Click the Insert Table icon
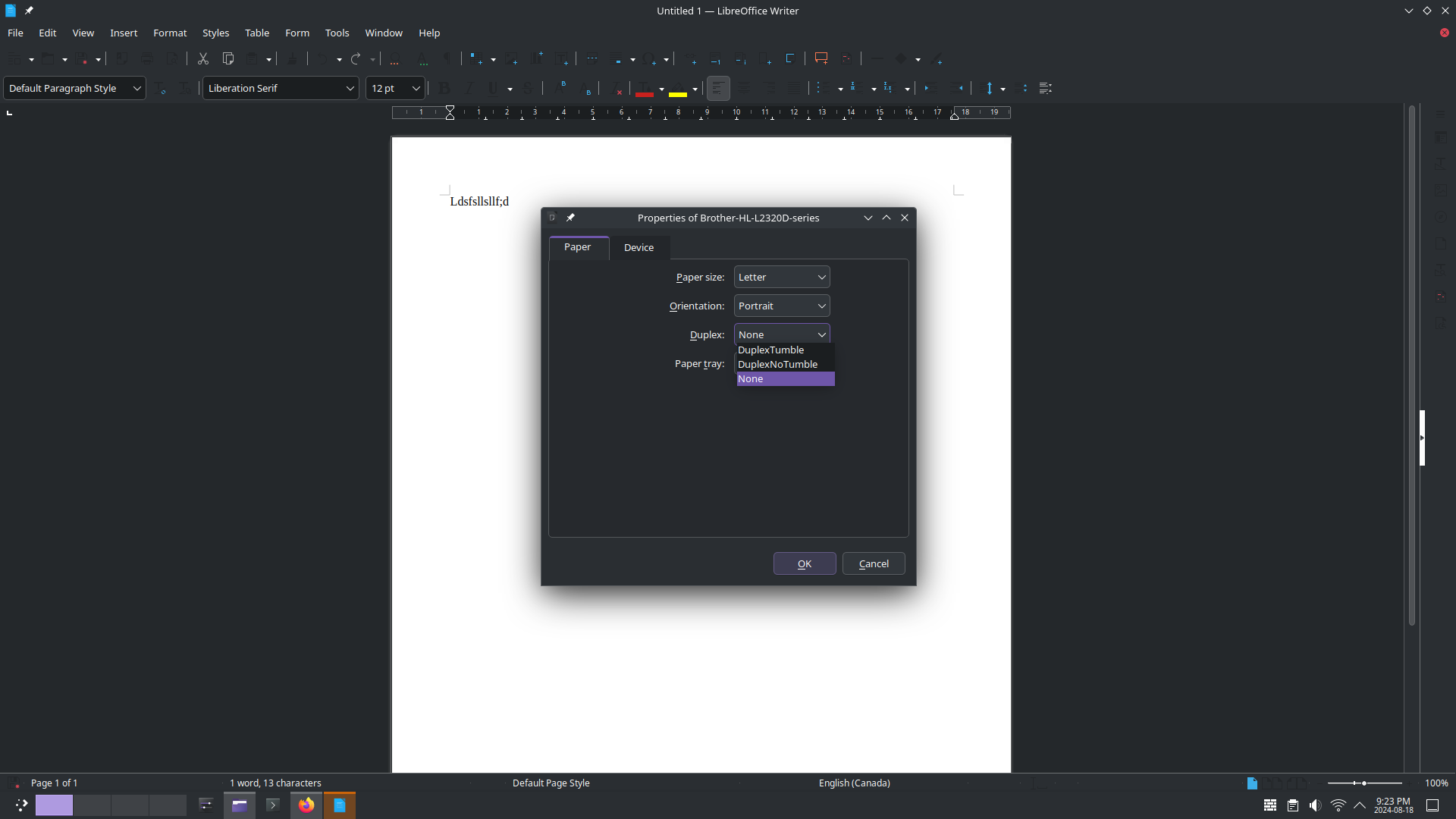 475,58
